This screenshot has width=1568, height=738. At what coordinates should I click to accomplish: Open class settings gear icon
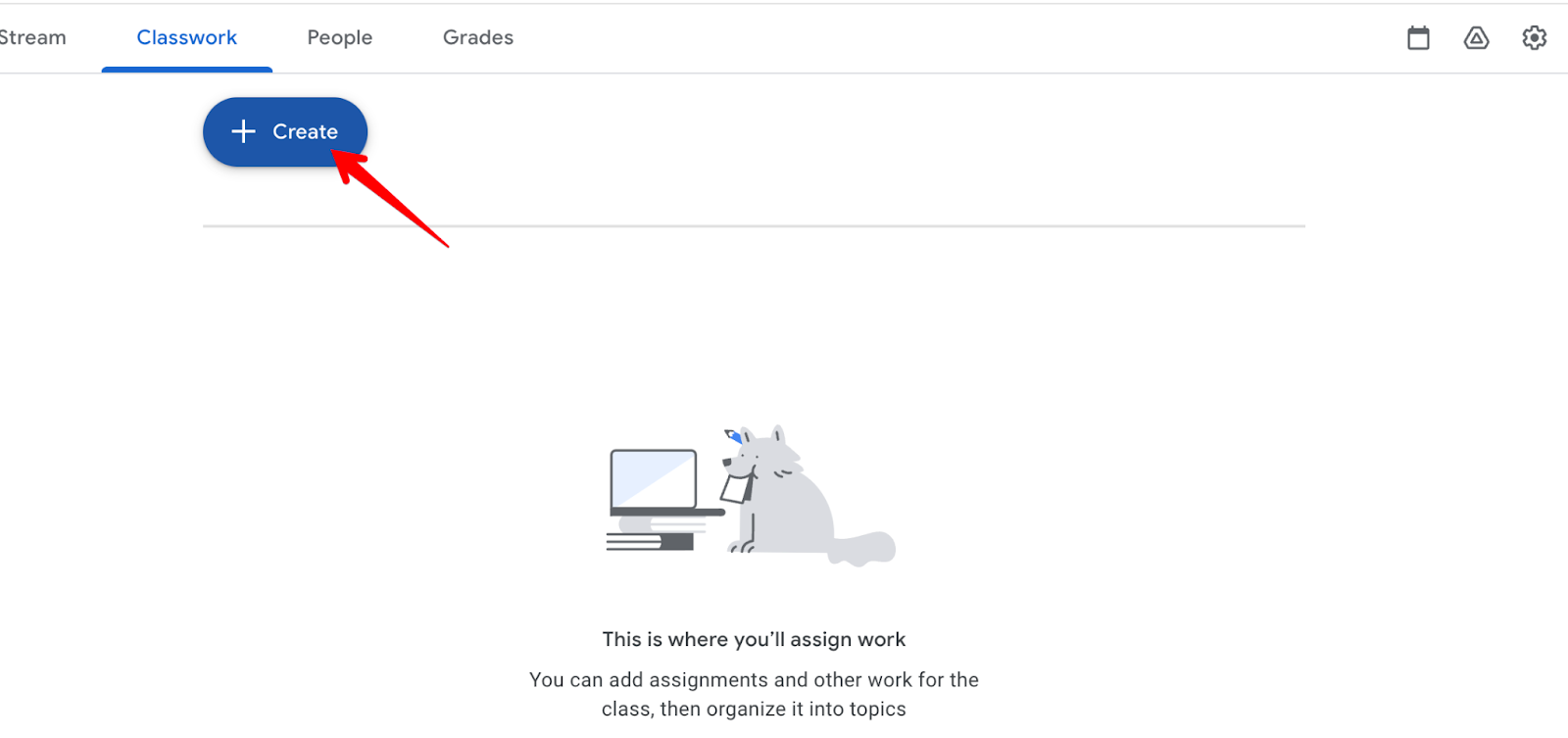pyautogui.click(x=1534, y=38)
